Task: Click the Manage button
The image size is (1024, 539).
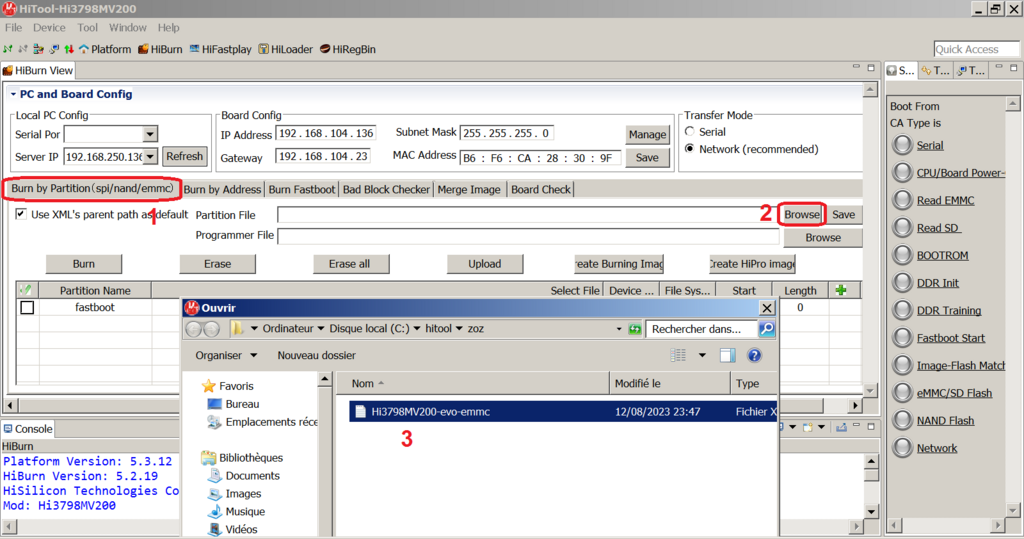Action: 647,135
